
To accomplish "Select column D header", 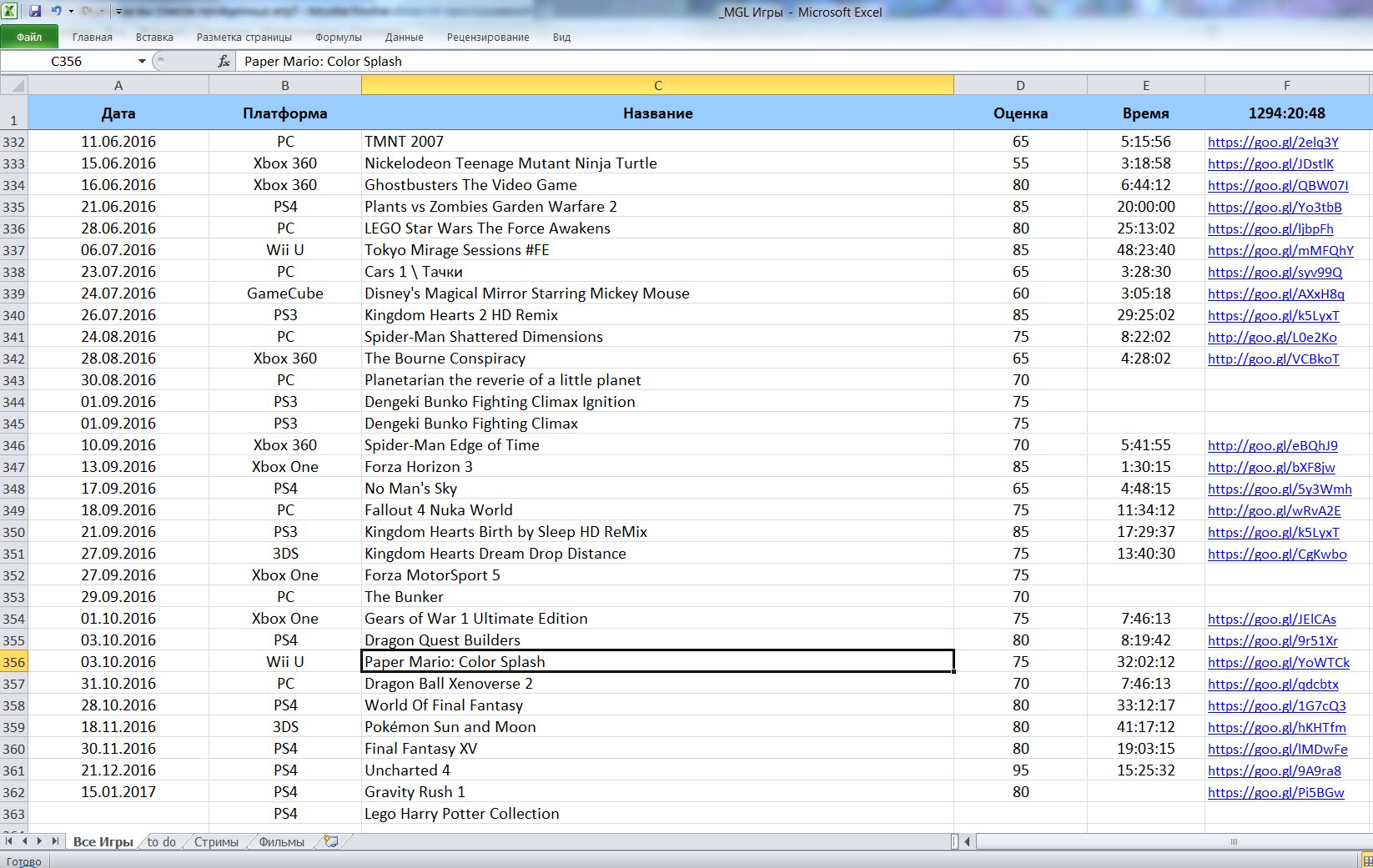I will click(x=1021, y=85).
